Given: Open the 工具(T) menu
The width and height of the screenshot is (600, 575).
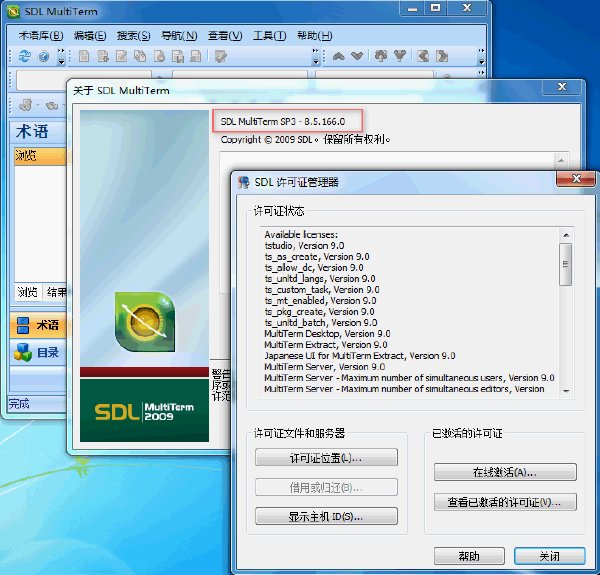Looking at the screenshot, I should (x=269, y=36).
